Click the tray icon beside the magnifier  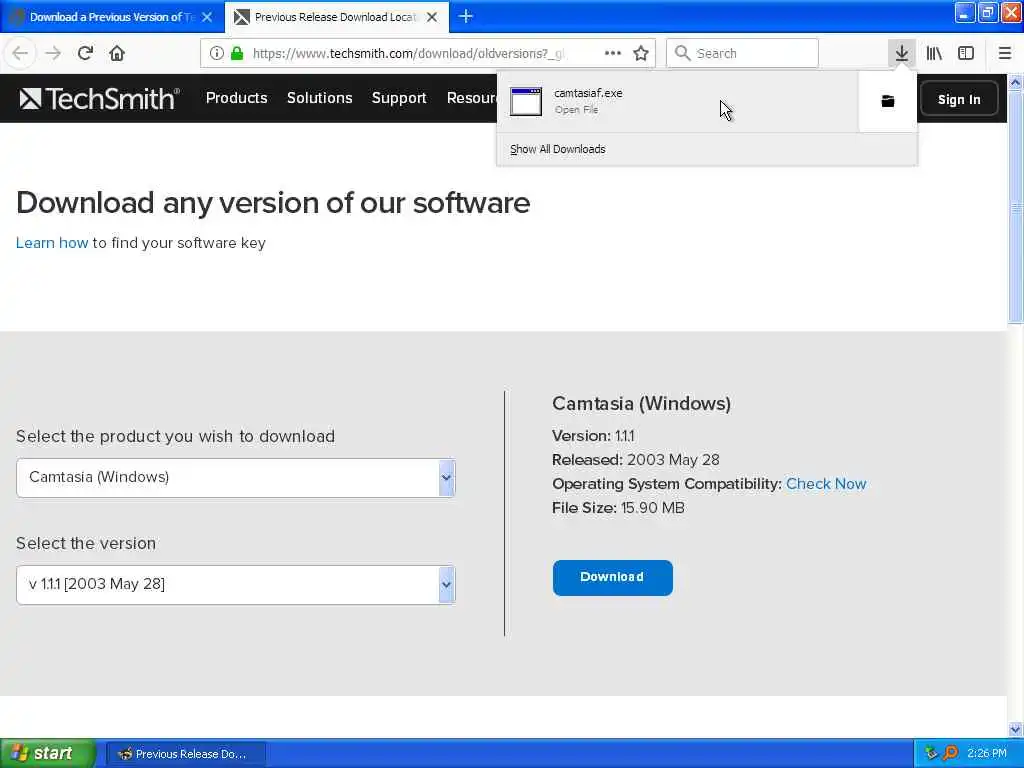[931, 753]
